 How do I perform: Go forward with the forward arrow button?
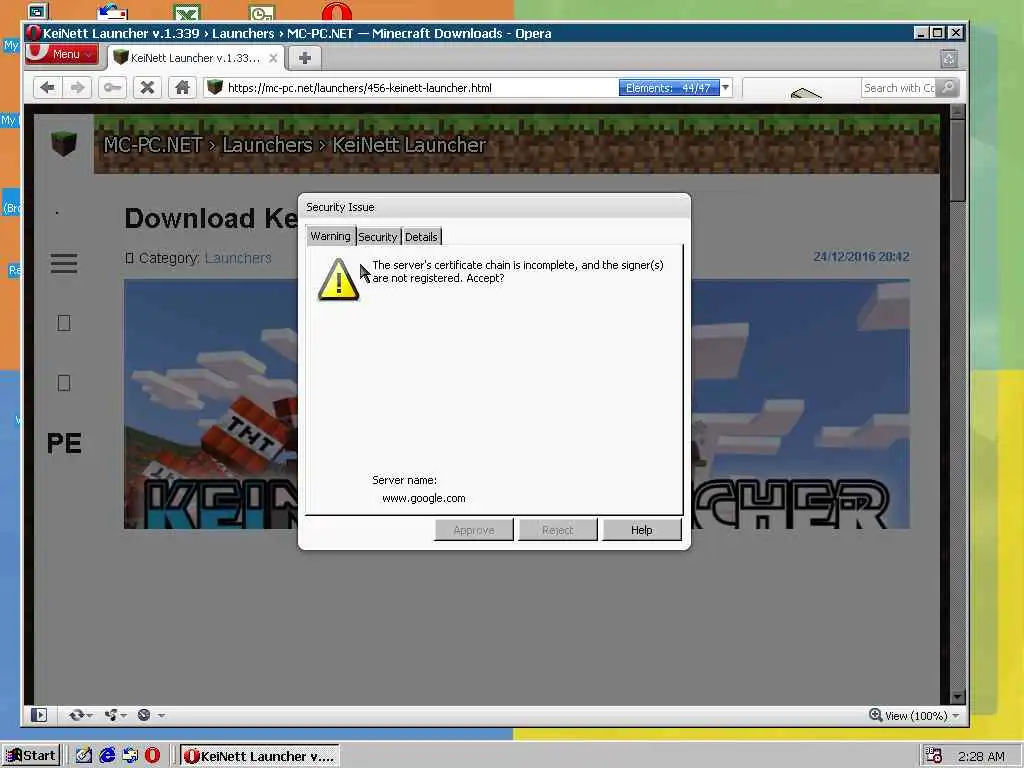point(78,88)
